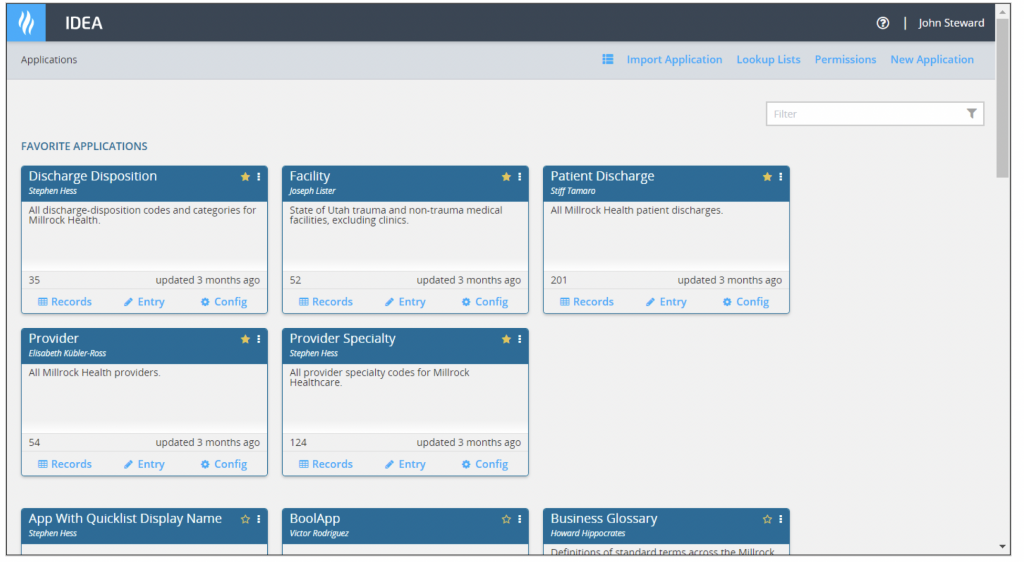Screen dimensions: 1024x562
Task: Click author name Joseph Lister
Action: pyautogui.click(x=312, y=191)
